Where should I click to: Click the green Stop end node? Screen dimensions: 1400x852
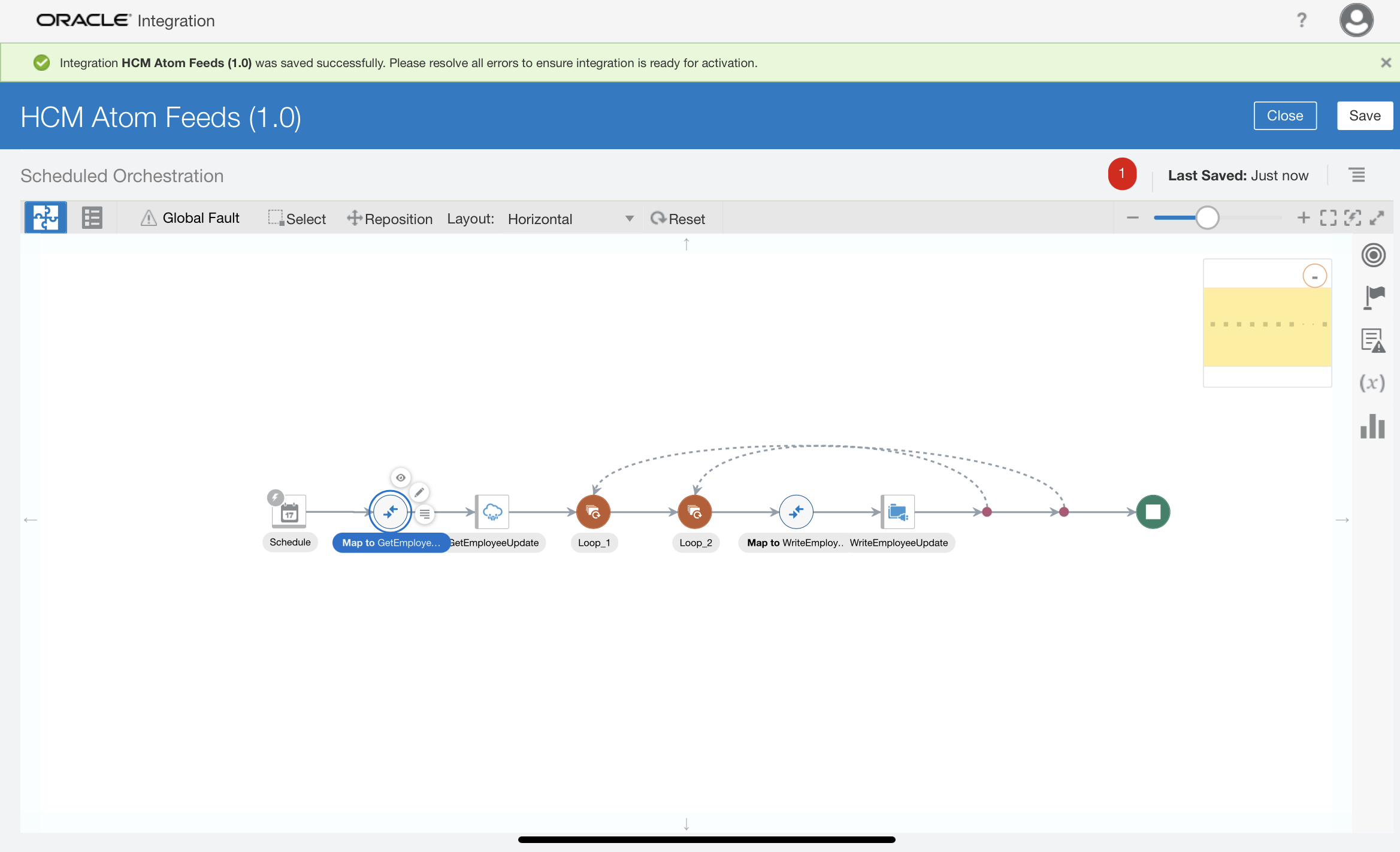pos(1153,512)
